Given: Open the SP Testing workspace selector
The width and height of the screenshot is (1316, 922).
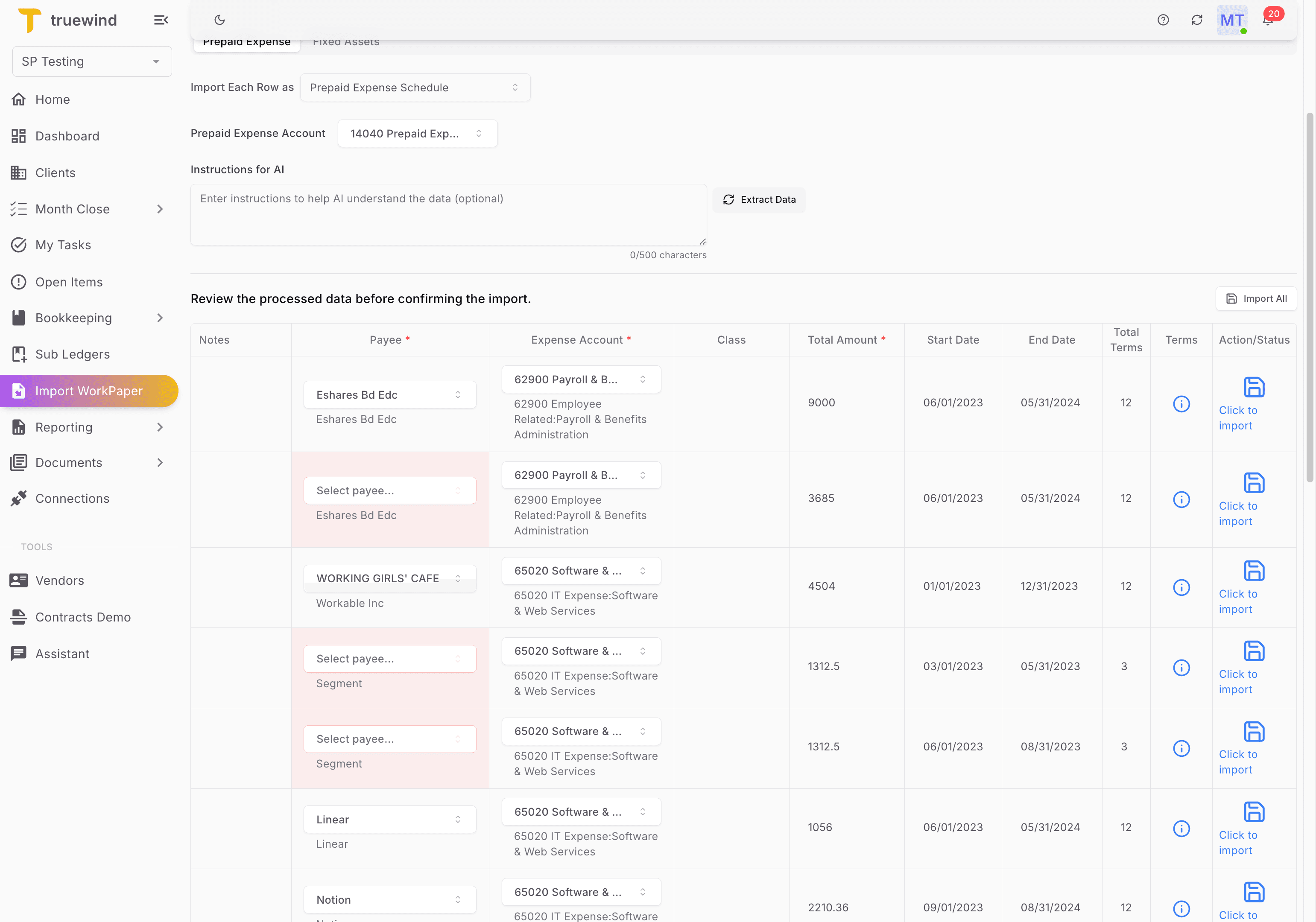Looking at the screenshot, I should coord(91,61).
